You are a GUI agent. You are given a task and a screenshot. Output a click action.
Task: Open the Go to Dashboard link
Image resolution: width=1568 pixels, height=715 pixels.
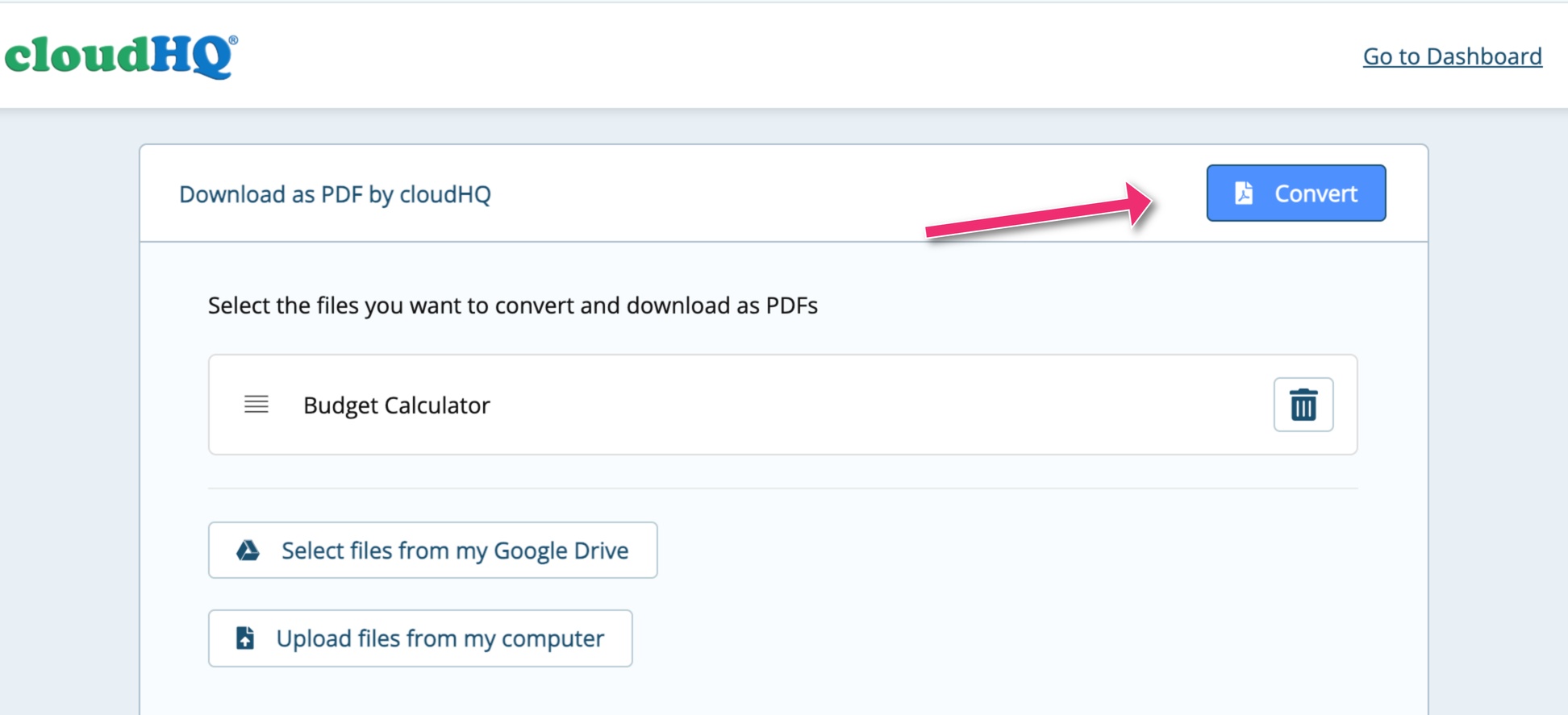click(1452, 56)
